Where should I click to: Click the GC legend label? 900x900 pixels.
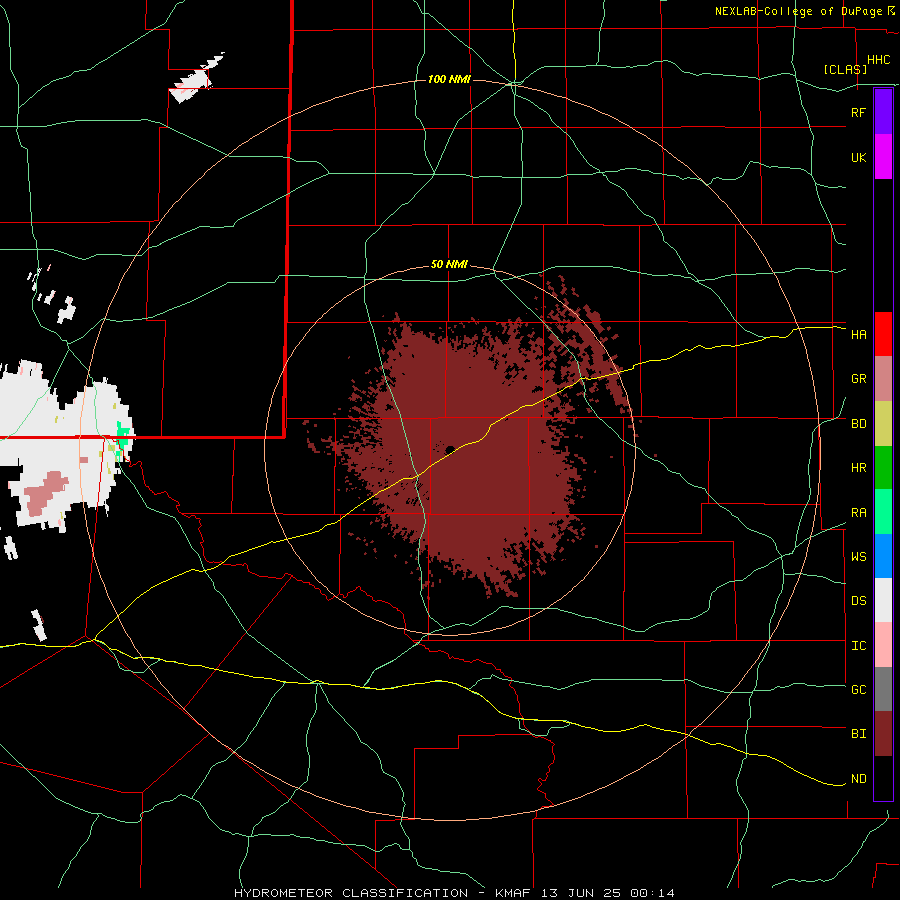[x=858, y=690]
